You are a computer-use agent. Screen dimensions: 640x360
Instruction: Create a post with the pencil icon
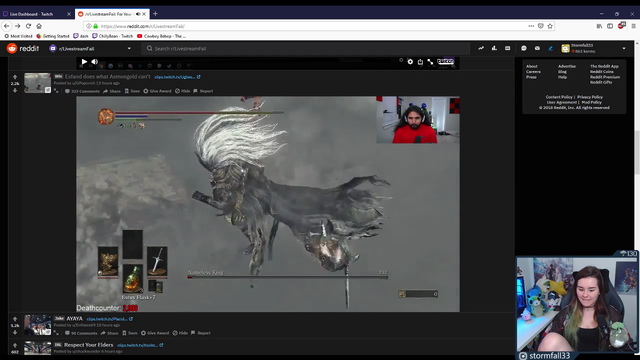pos(551,48)
